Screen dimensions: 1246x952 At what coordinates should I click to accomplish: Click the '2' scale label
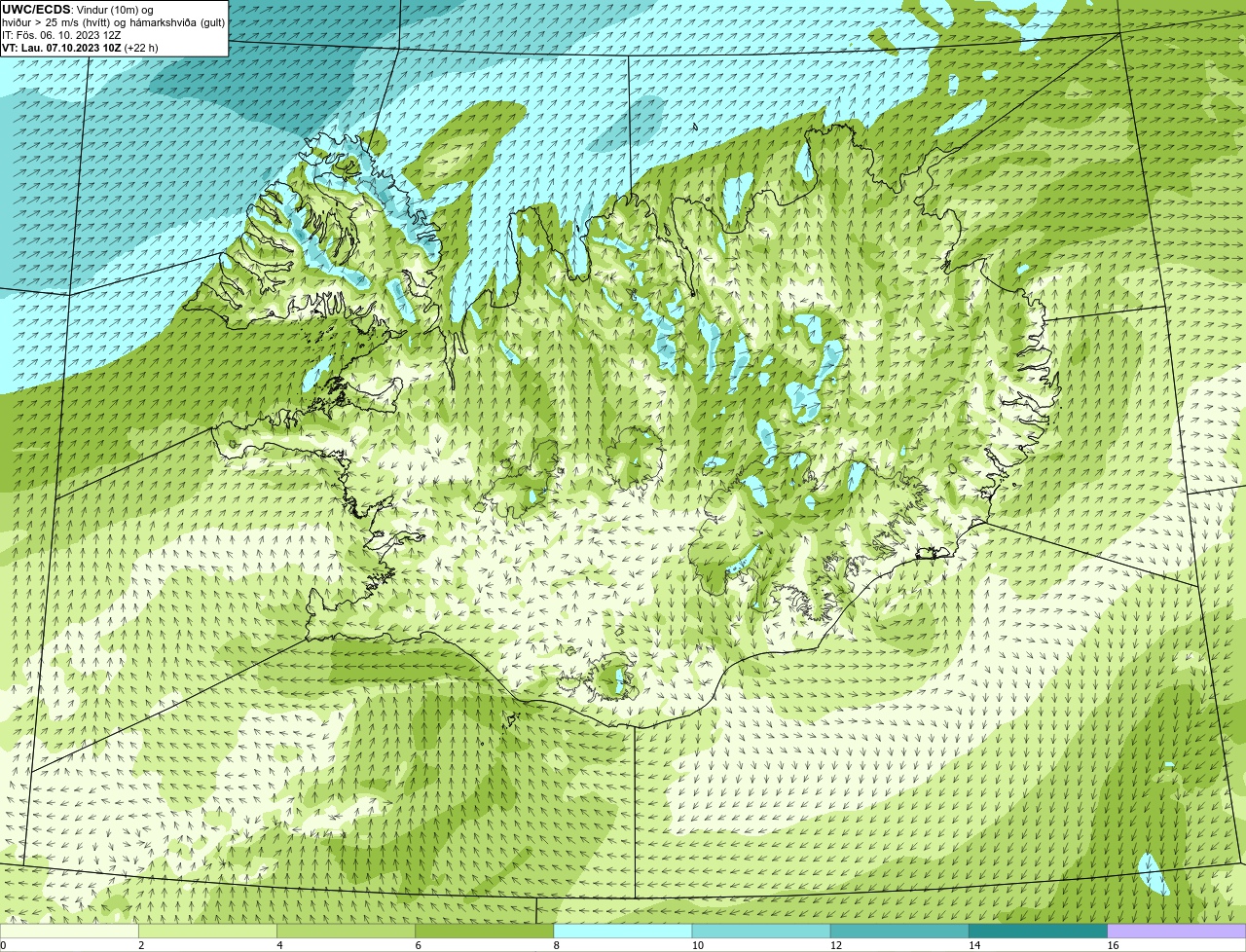141,945
